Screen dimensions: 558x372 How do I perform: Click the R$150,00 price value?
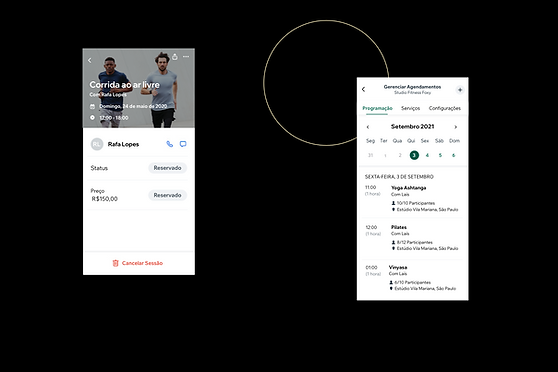104,199
